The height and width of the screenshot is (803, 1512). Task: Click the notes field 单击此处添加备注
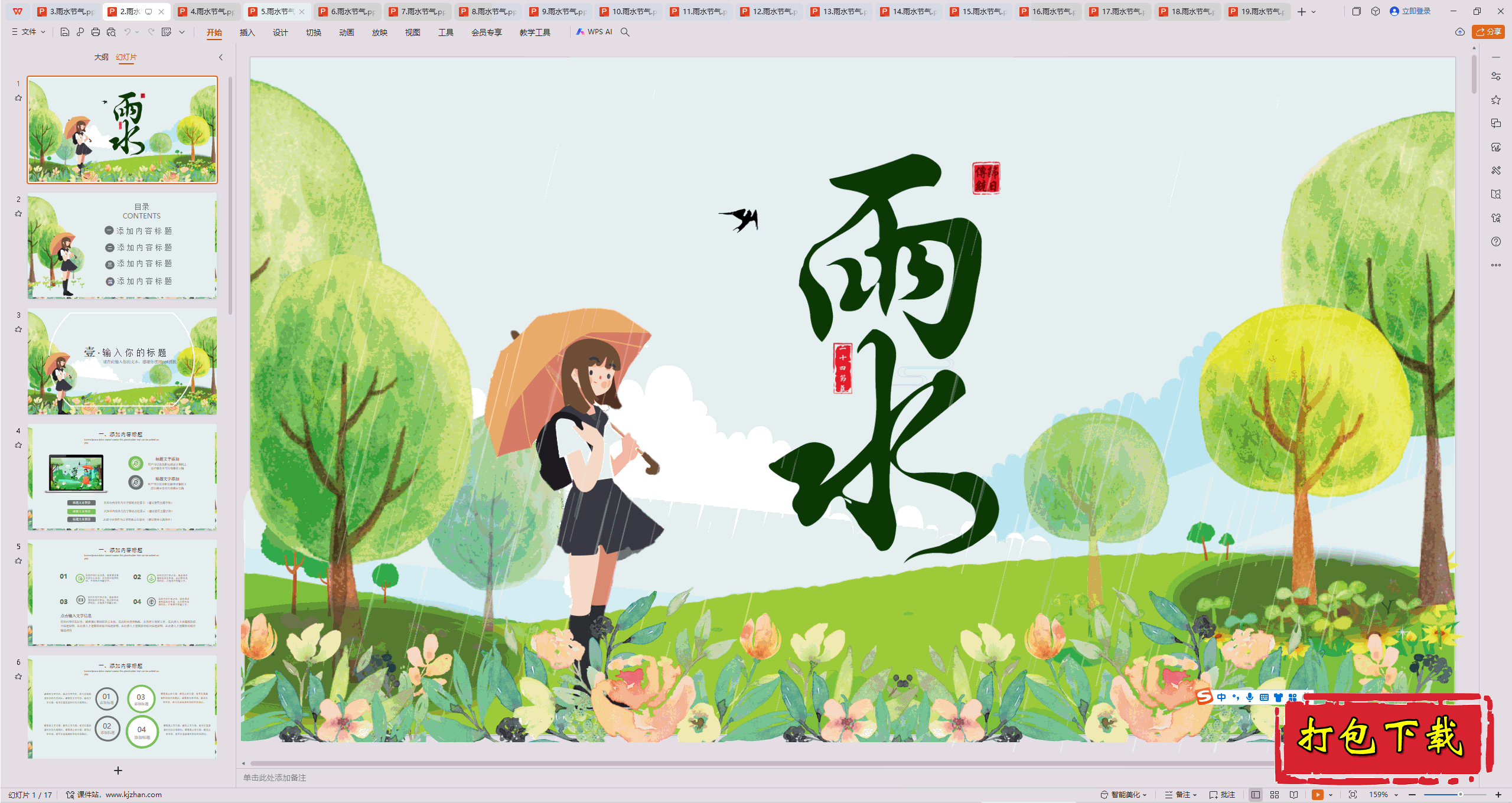pyautogui.click(x=275, y=778)
